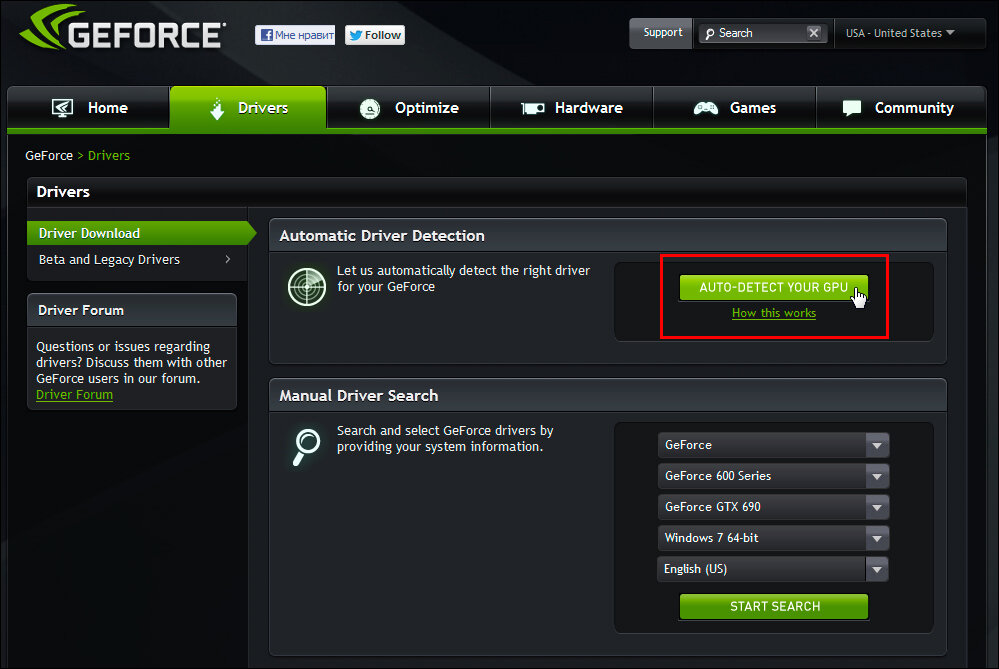999x669 pixels.
Task: Open the Windows 7 64-bit OS dropdown
Action: click(x=773, y=538)
